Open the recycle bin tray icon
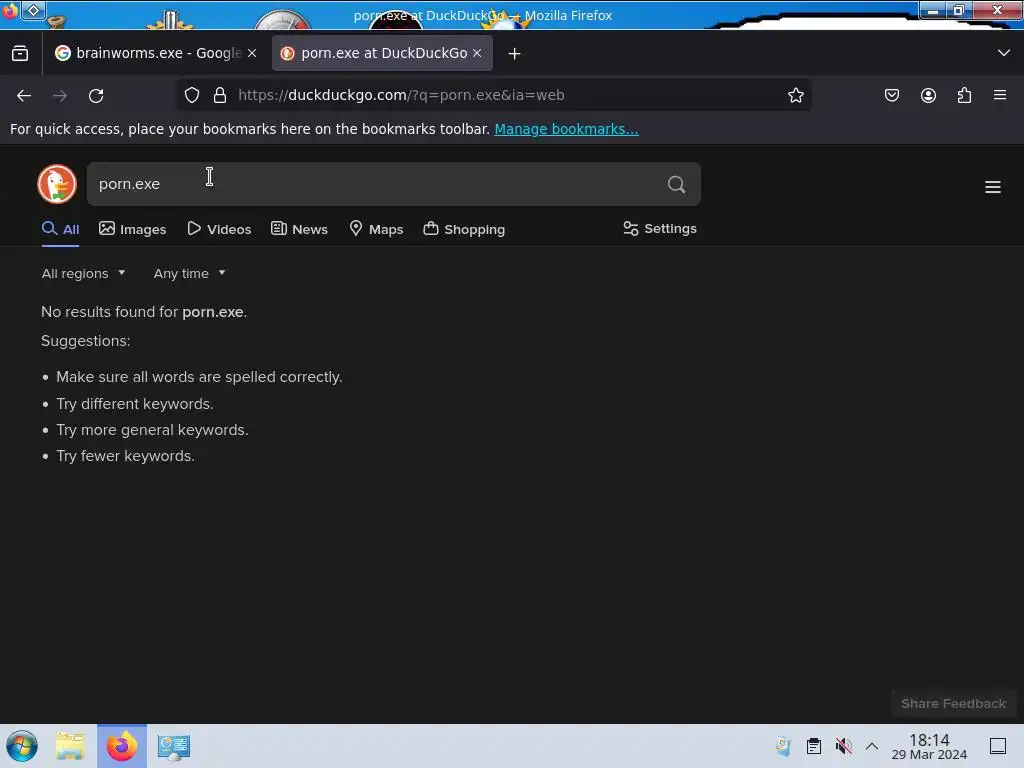The width and height of the screenshot is (1024, 768). tap(784, 746)
